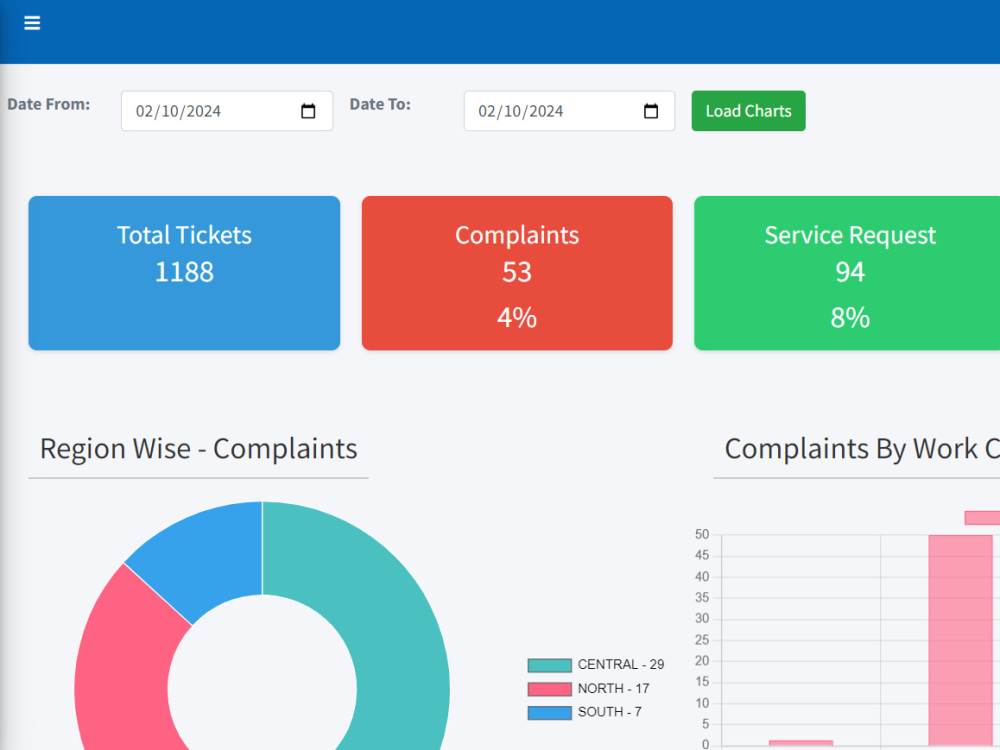Click the SOUTH - 7 legend text

610,712
